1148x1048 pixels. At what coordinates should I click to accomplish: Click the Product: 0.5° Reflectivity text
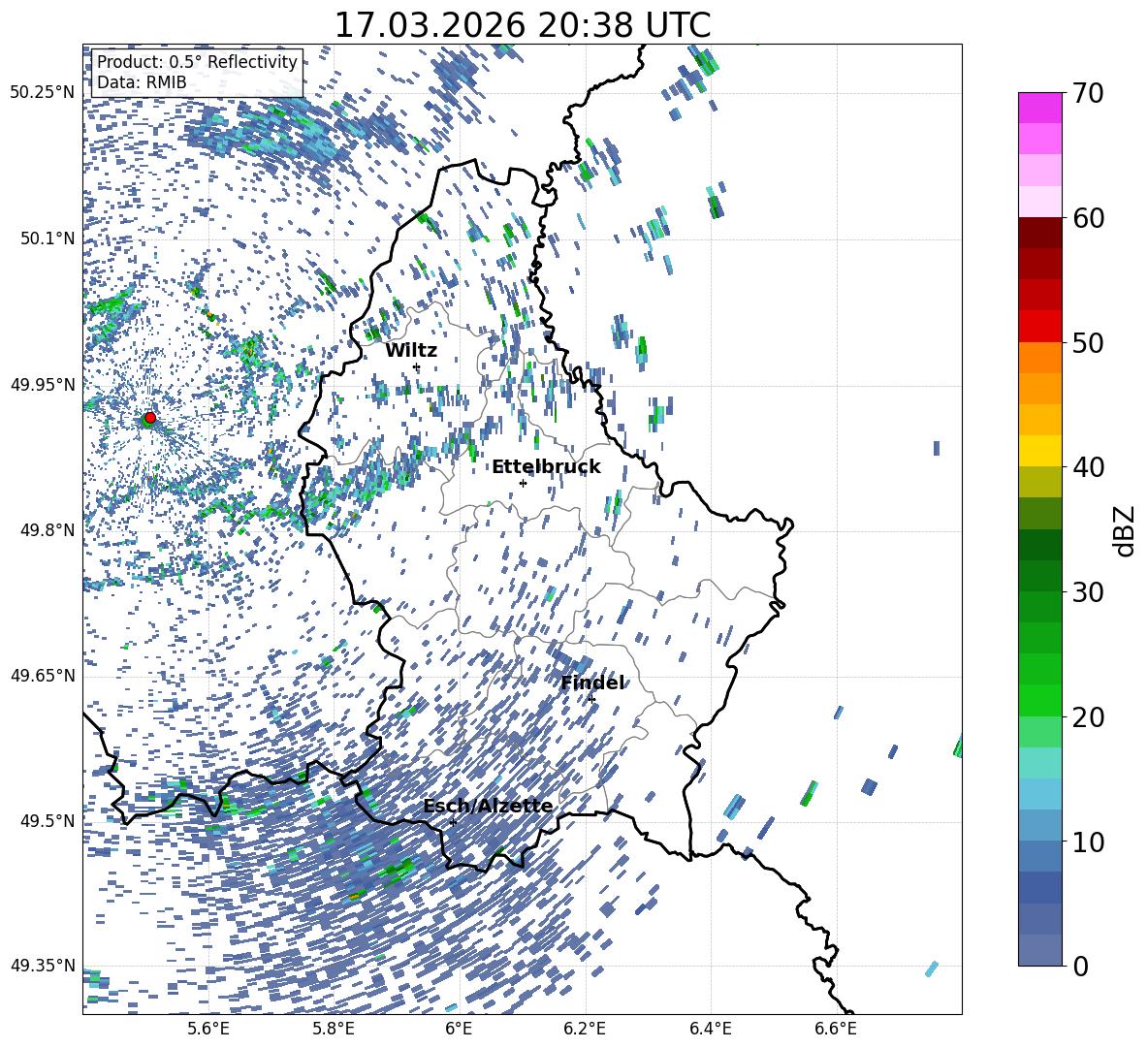coord(197,62)
